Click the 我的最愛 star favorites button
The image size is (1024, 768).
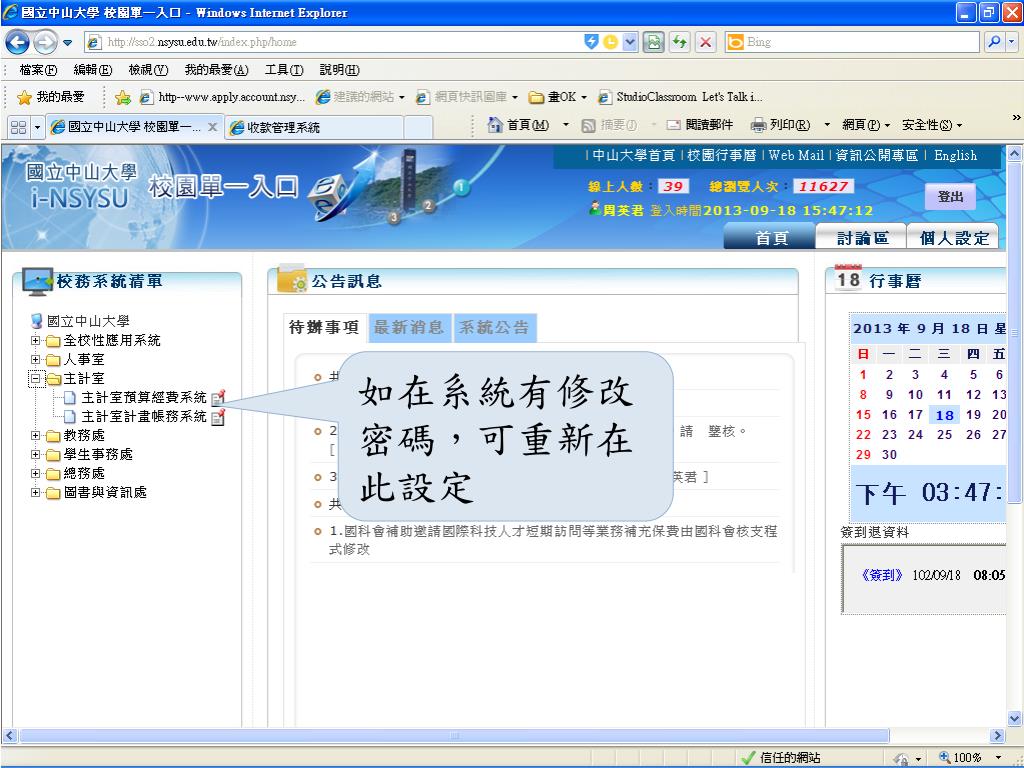[51, 97]
